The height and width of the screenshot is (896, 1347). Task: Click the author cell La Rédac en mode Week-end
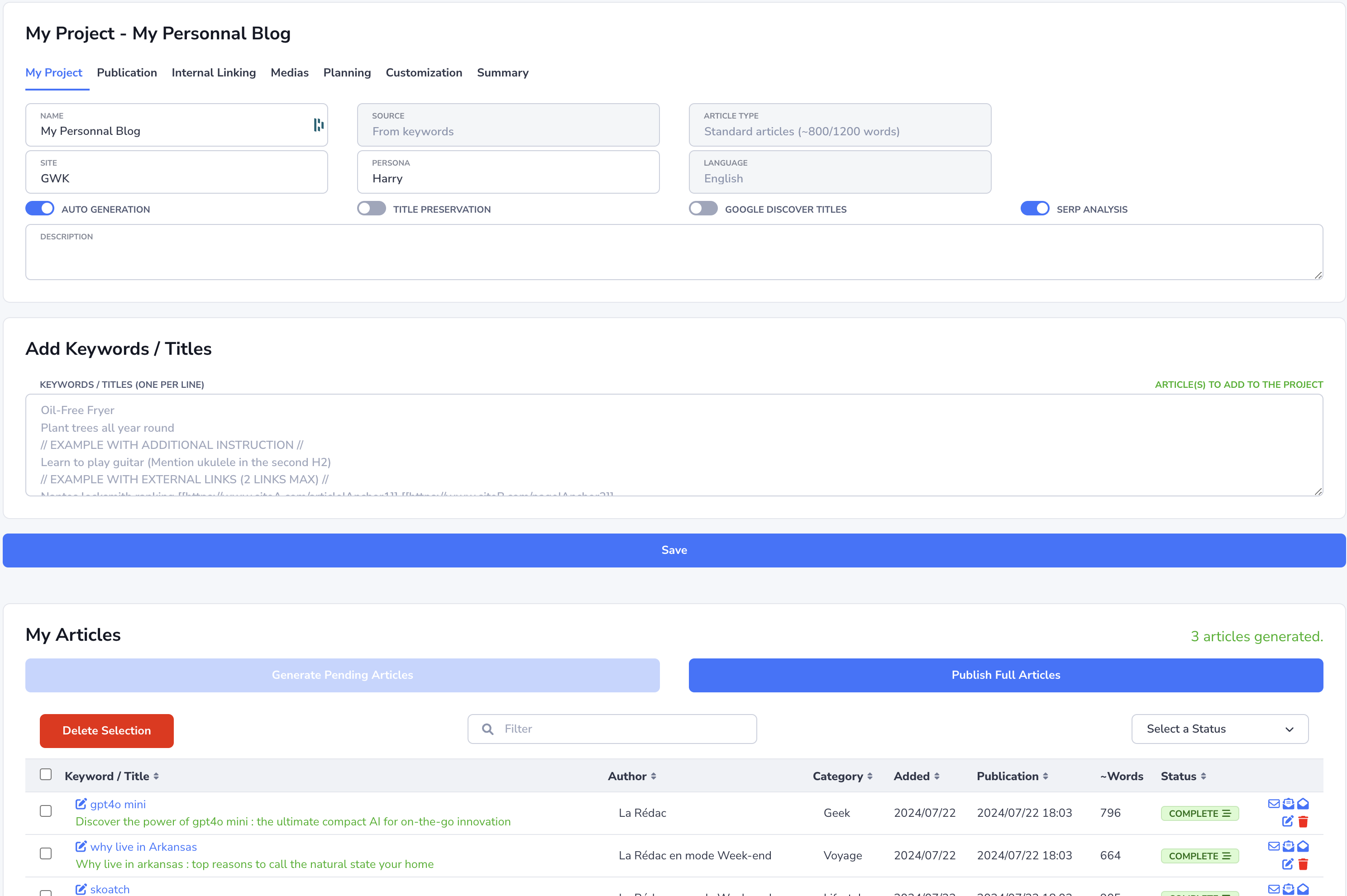(695, 855)
